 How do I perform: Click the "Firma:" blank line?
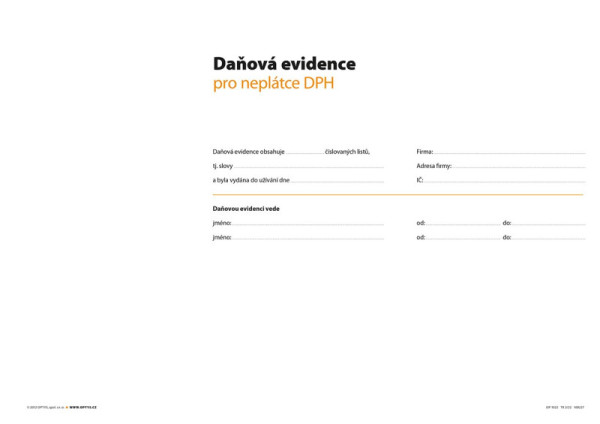(x=510, y=152)
